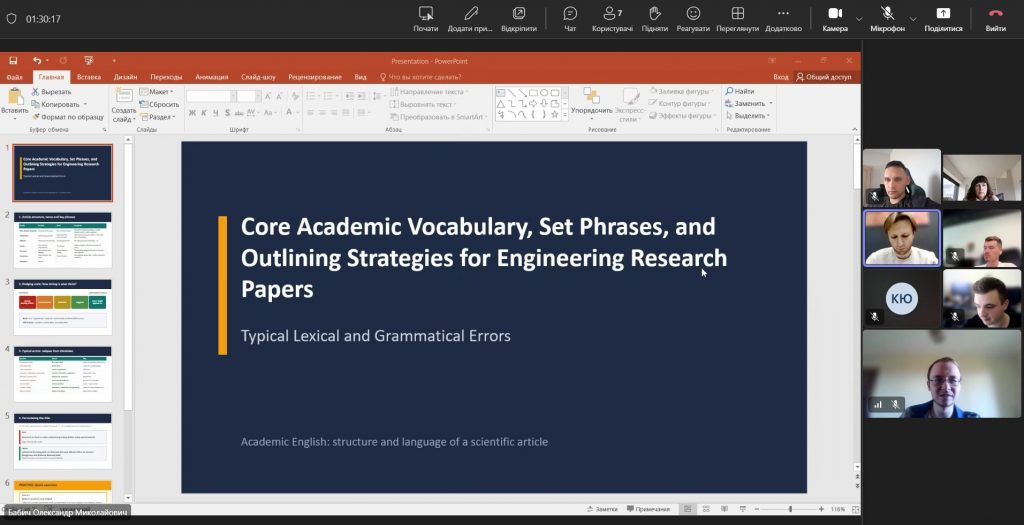1024x525 pixels.
Task: Toggle the Teams camera on or off
Action: (x=835, y=19)
